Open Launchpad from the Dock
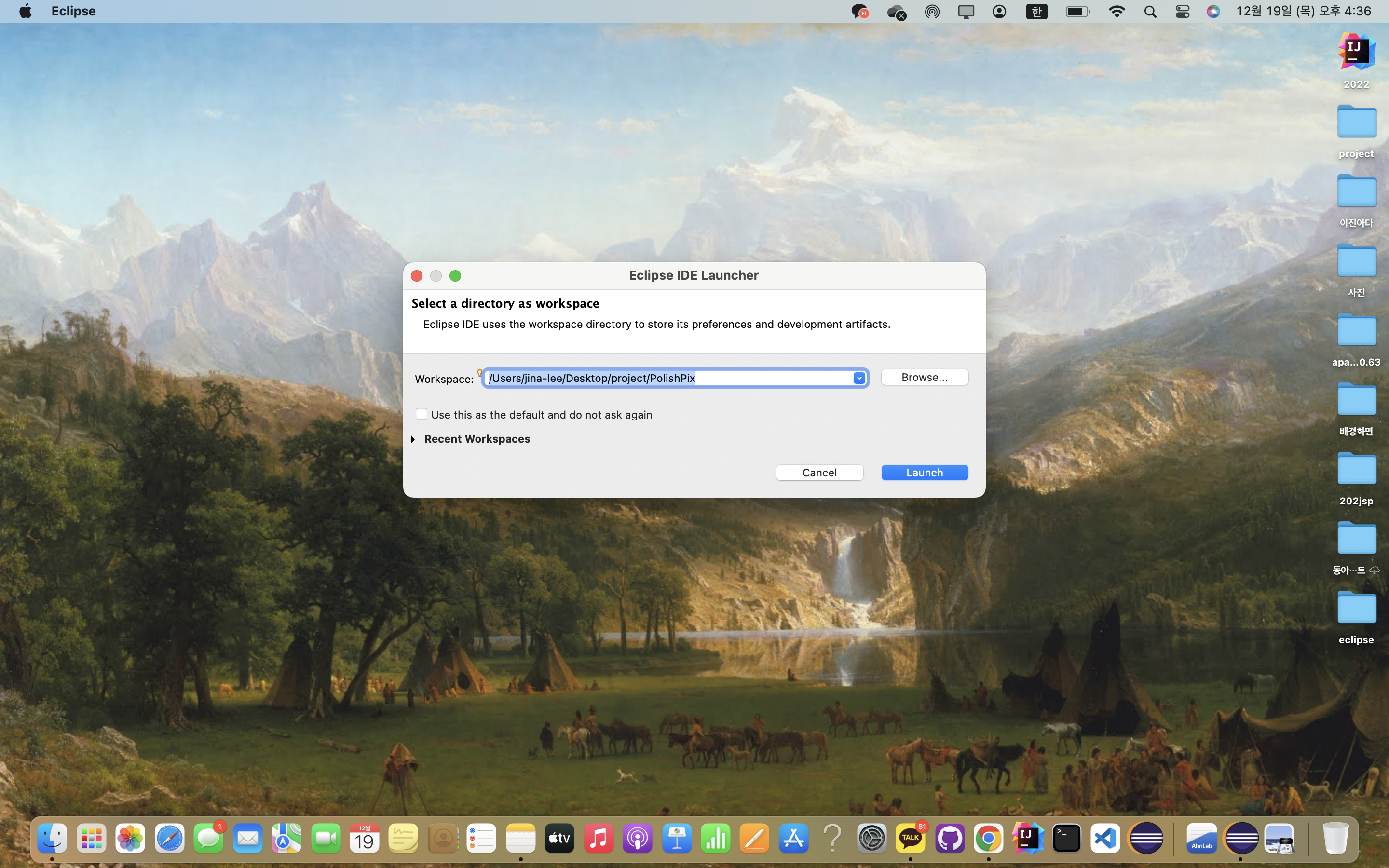The height and width of the screenshot is (868, 1389). click(x=91, y=839)
